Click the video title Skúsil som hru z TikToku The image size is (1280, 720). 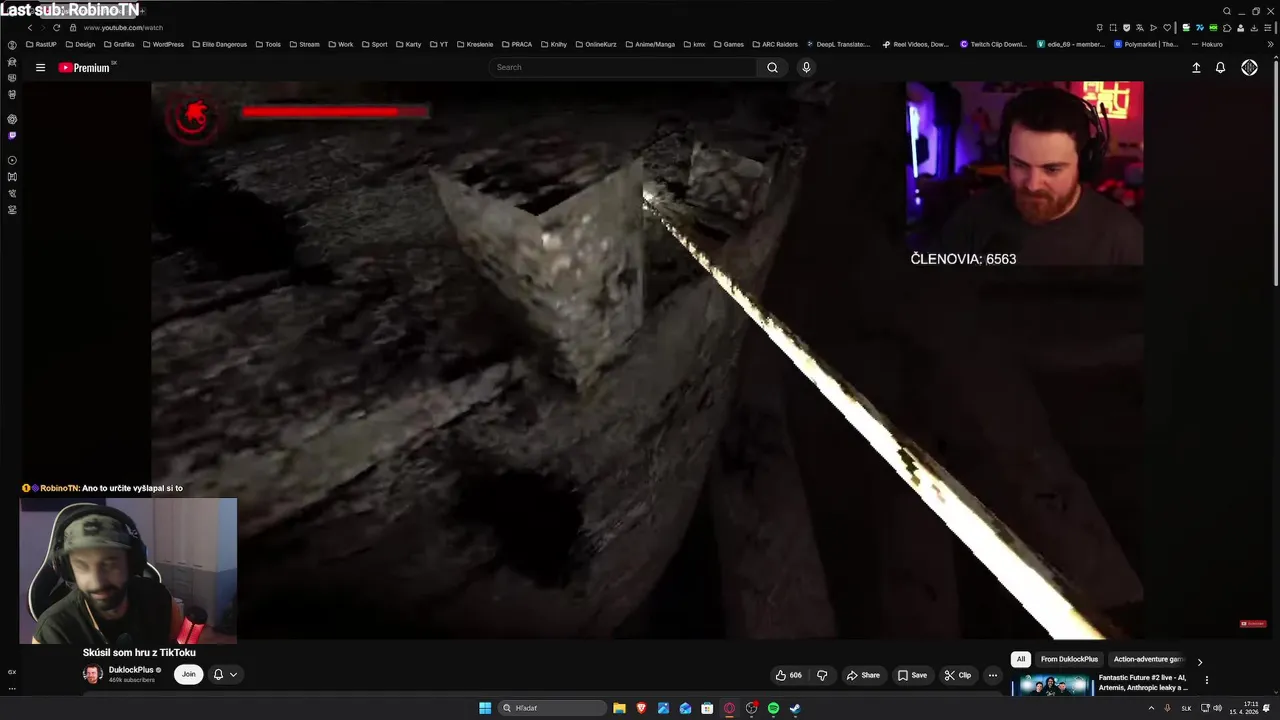pyautogui.click(x=139, y=653)
